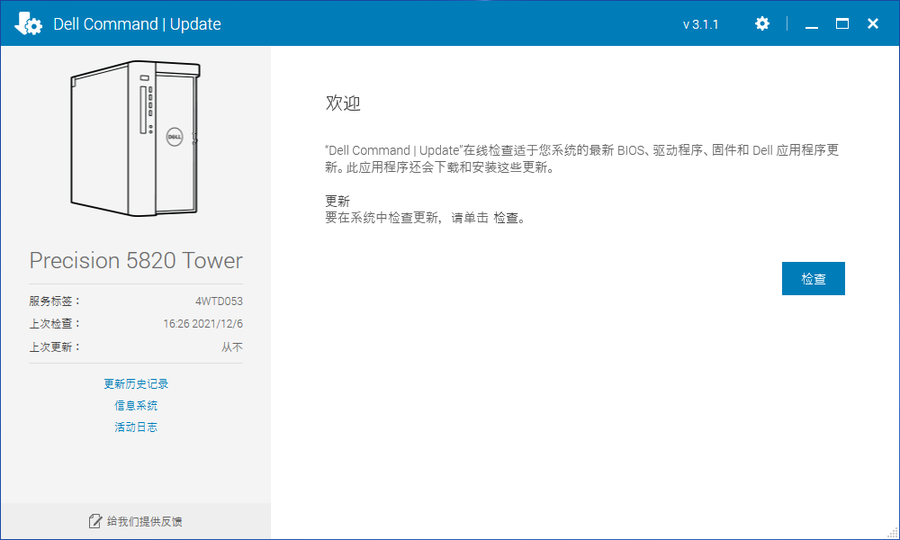Open the 更新历史记录 link
This screenshot has height=540, width=900.
click(135, 384)
